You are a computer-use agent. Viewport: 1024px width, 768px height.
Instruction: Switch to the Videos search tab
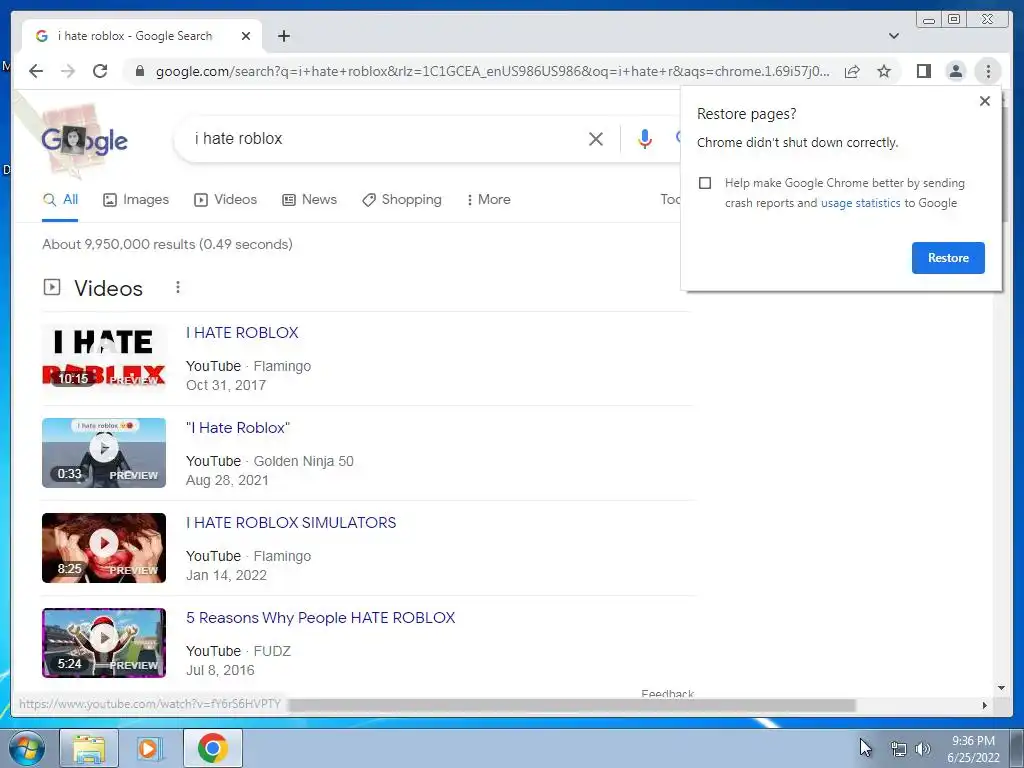[225, 200]
